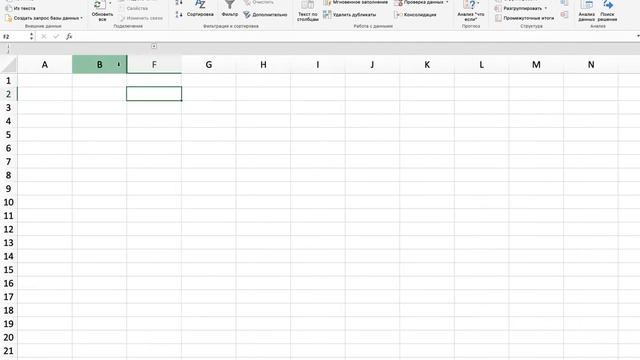Open the Создать запрос базы данных dropdown arrow
The image size is (640, 360).
(x=82, y=18)
